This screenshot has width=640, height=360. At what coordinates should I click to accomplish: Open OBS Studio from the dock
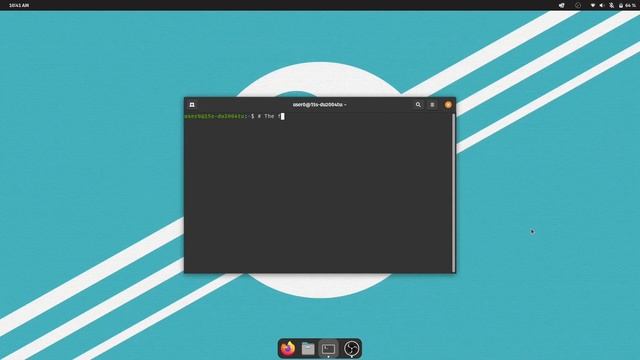point(351,349)
